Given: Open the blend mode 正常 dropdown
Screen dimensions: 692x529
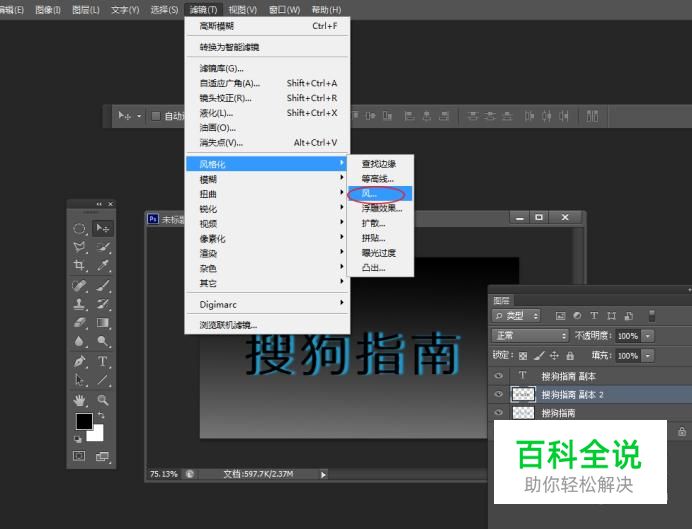Looking at the screenshot, I should point(530,336).
